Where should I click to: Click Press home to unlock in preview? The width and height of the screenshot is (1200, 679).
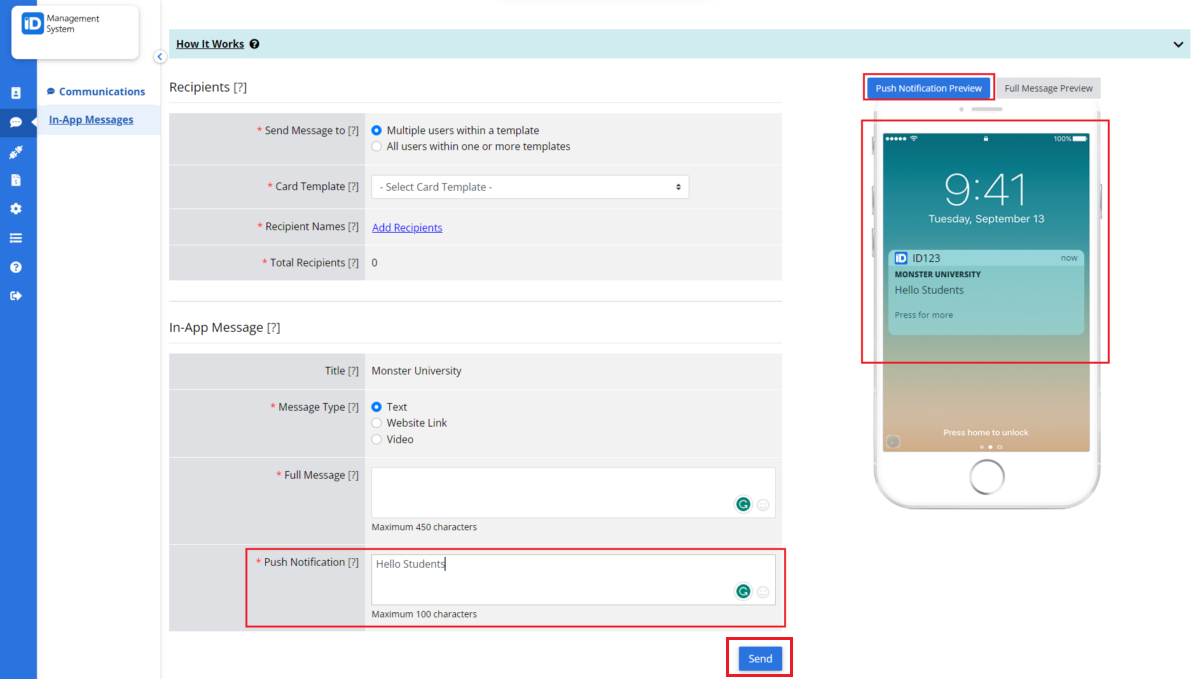(986, 433)
